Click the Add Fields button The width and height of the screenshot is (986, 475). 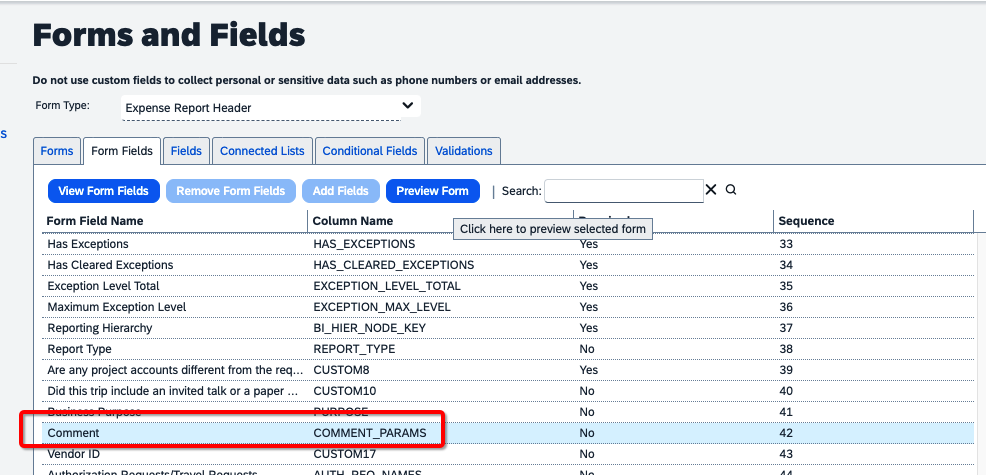point(341,191)
